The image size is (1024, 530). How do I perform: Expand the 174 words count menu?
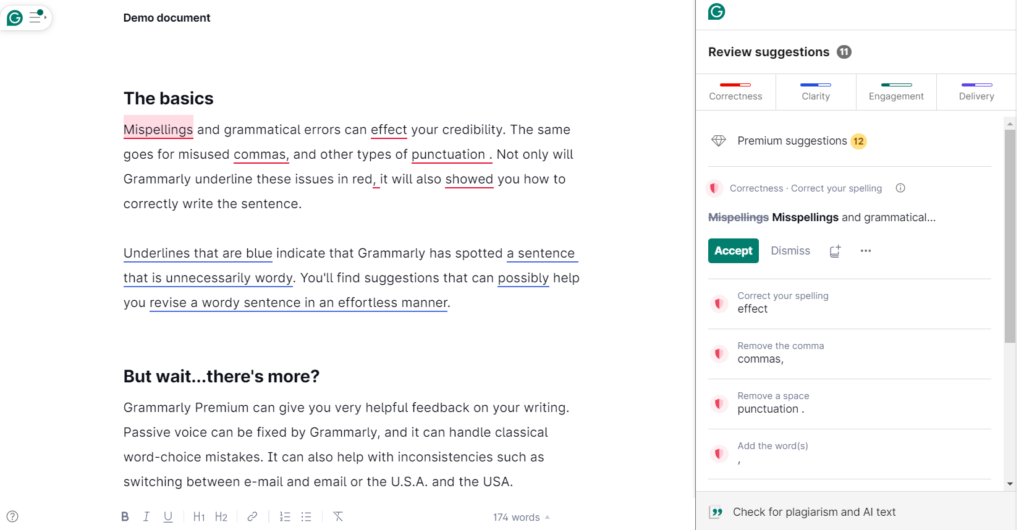[521, 517]
